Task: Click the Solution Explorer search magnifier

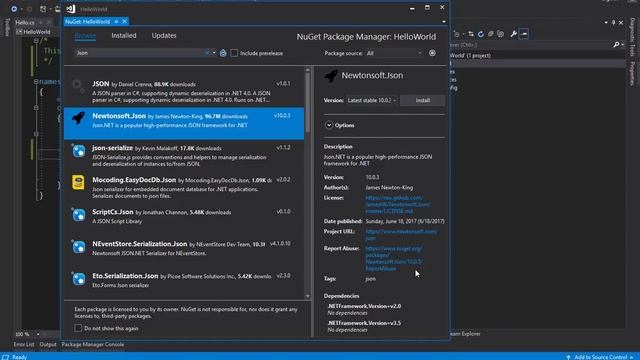Action: point(616,44)
